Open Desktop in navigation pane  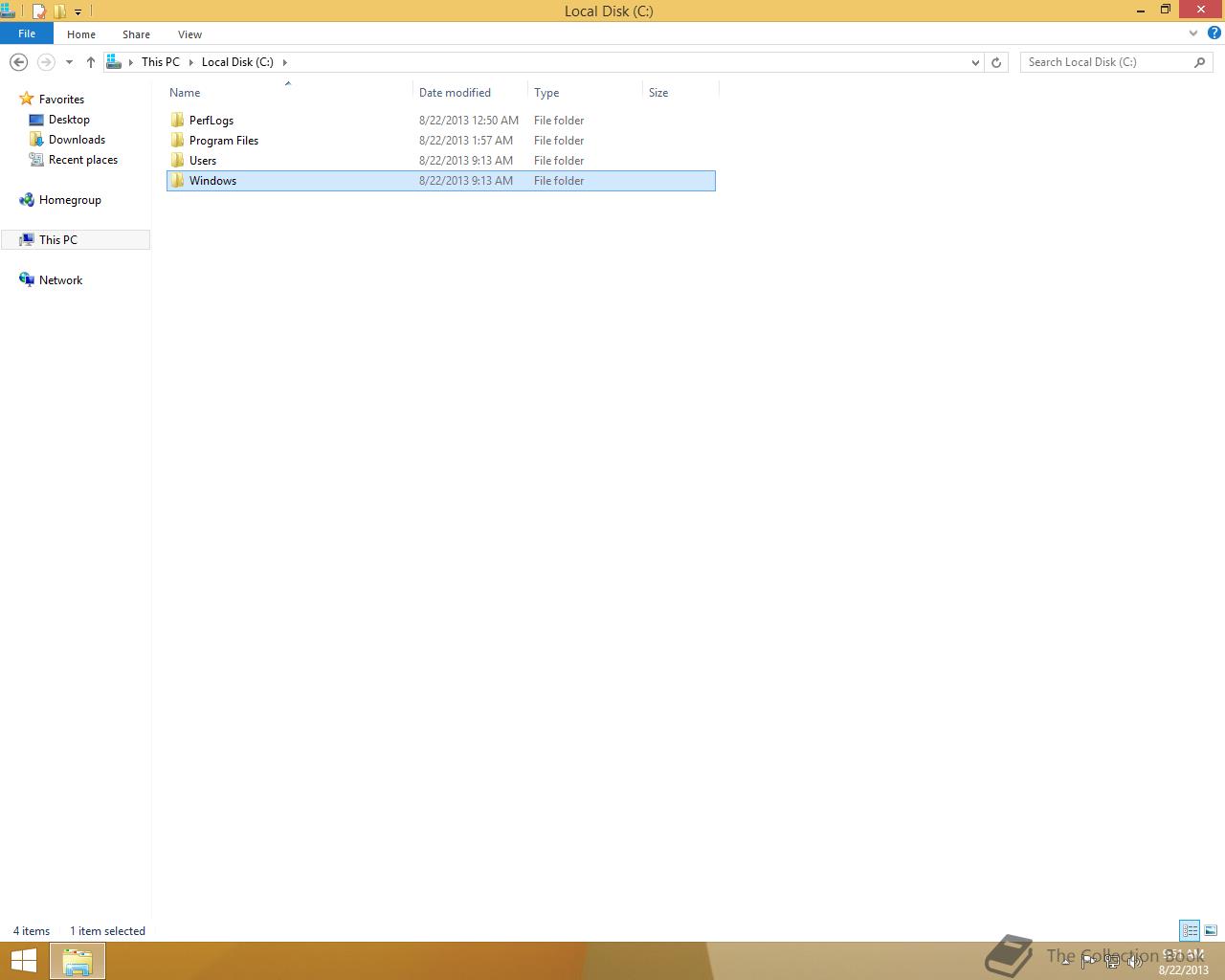click(x=69, y=120)
